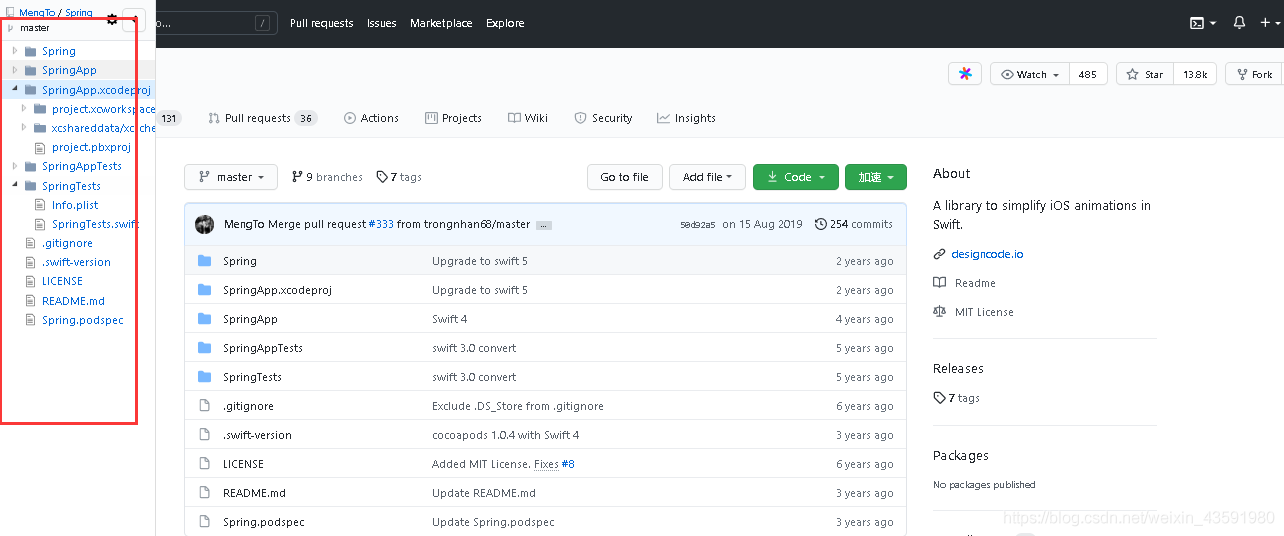The image size is (1284, 536).
Task: Open pull request #333 link
Action: click(380, 224)
